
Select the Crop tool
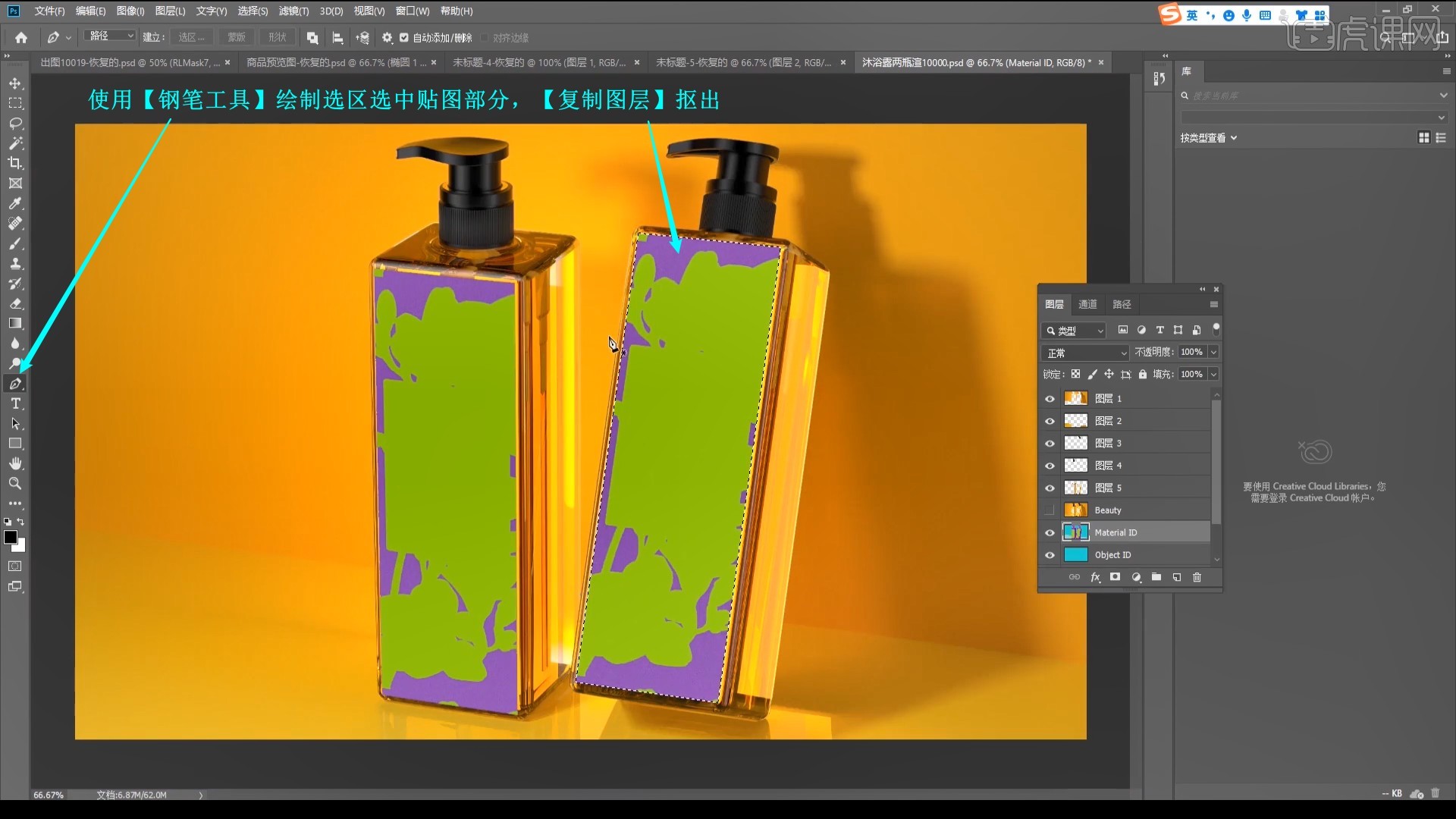(x=15, y=163)
